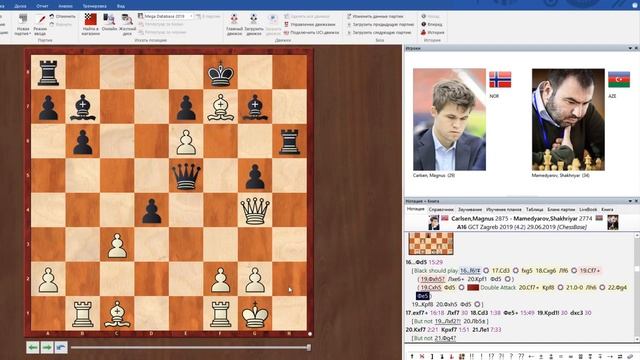640x360 pixels.
Task: Click move 17.exf7+ in notation
Action: click(x=416, y=313)
